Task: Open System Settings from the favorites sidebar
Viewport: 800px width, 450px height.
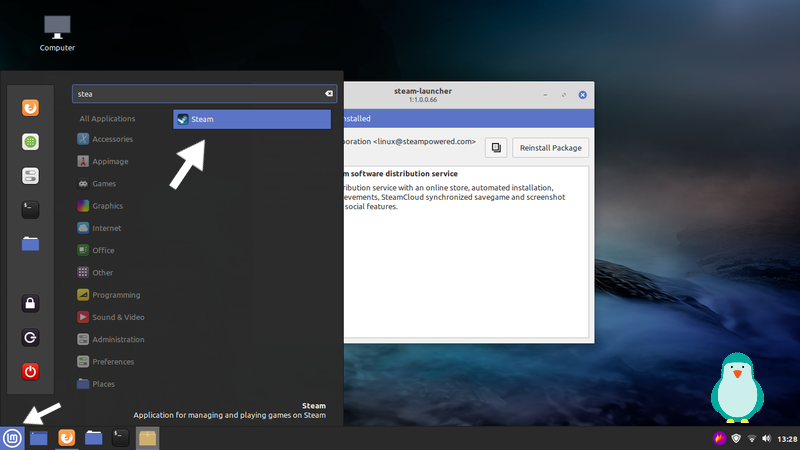Action: click(x=30, y=176)
